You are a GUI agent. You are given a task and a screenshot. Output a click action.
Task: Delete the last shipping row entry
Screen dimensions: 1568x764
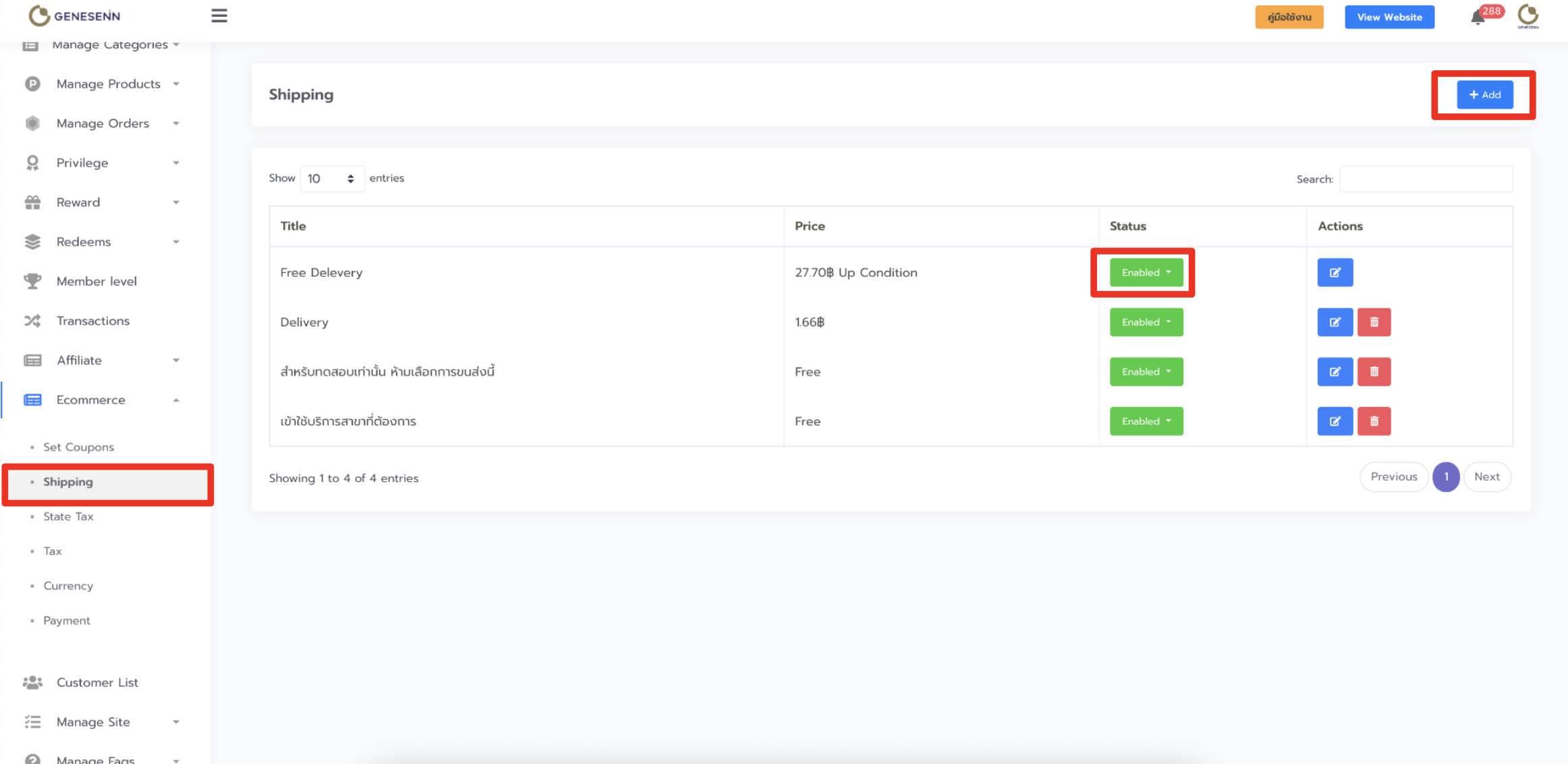(x=1374, y=421)
